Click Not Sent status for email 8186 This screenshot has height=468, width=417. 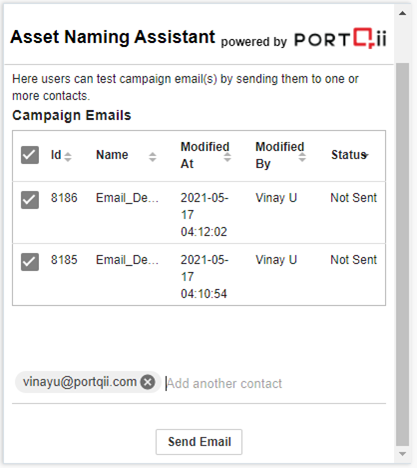click(353, 198)
